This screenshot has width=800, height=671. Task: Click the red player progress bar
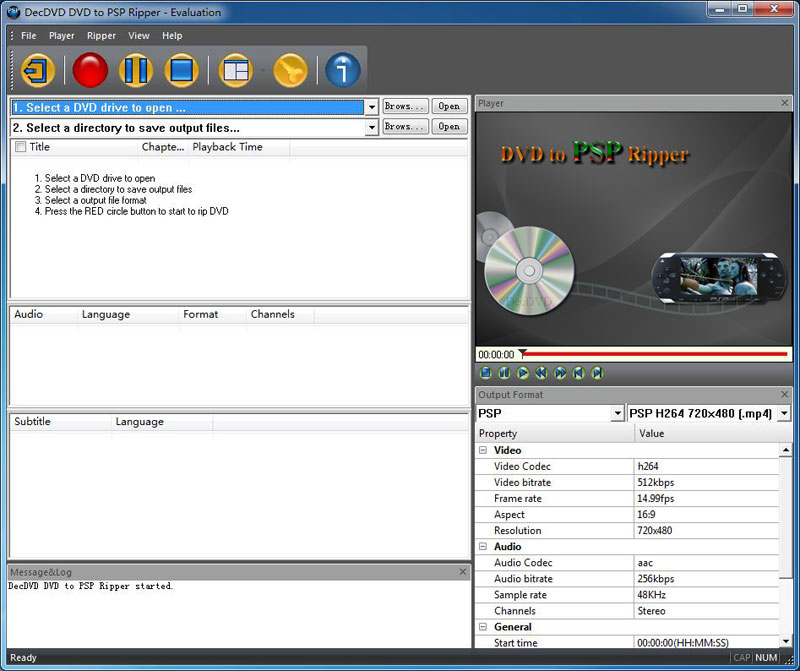pyautogui.click(x=656, y=354)
